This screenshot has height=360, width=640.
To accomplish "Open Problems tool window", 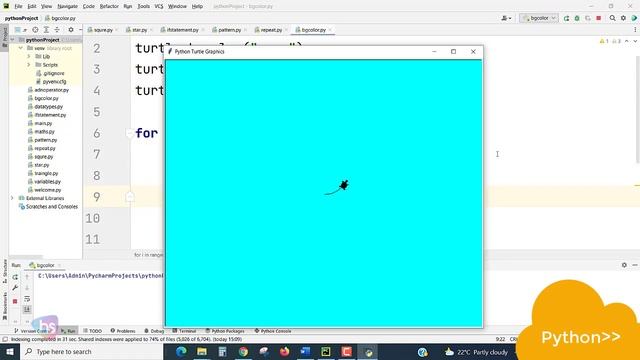I will click(123, 331).
